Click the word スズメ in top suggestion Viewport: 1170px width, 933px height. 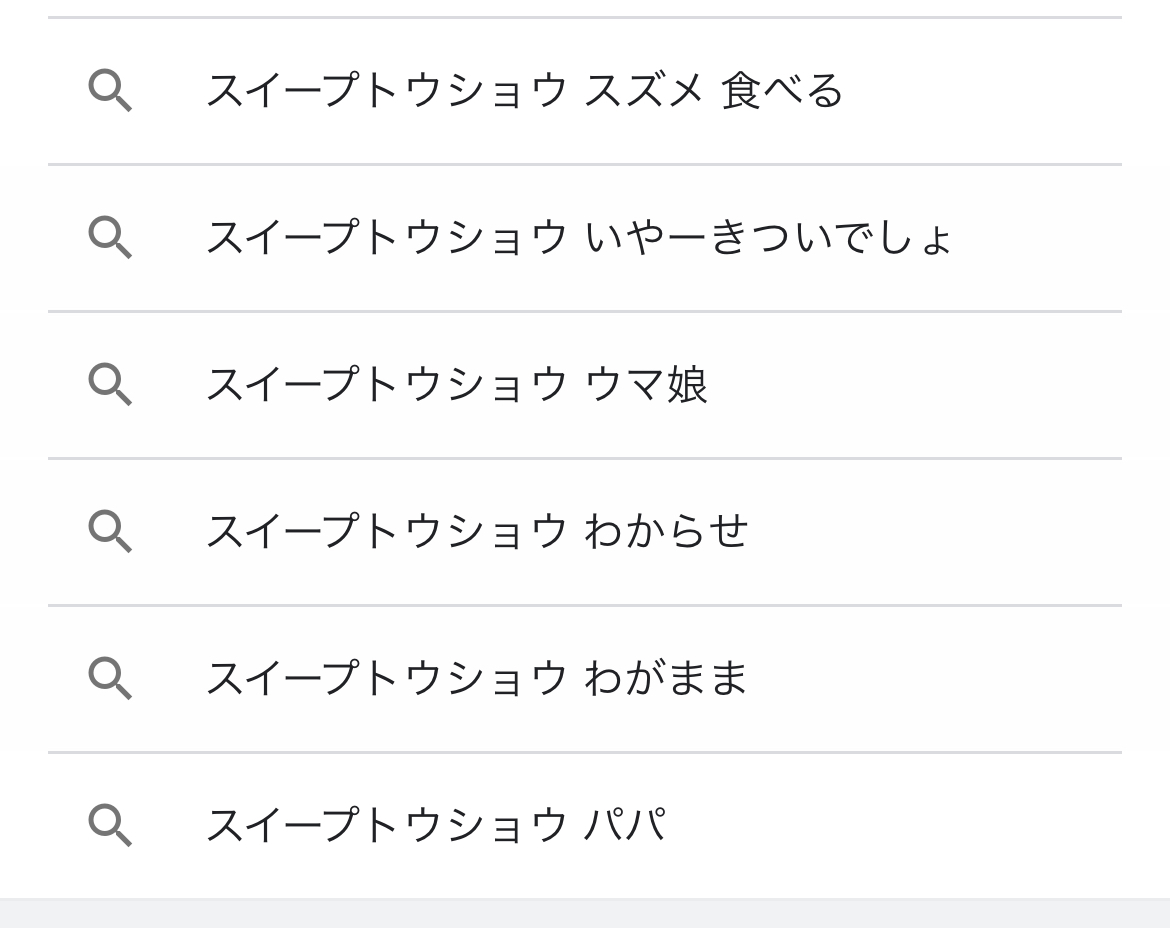(644, 91)
